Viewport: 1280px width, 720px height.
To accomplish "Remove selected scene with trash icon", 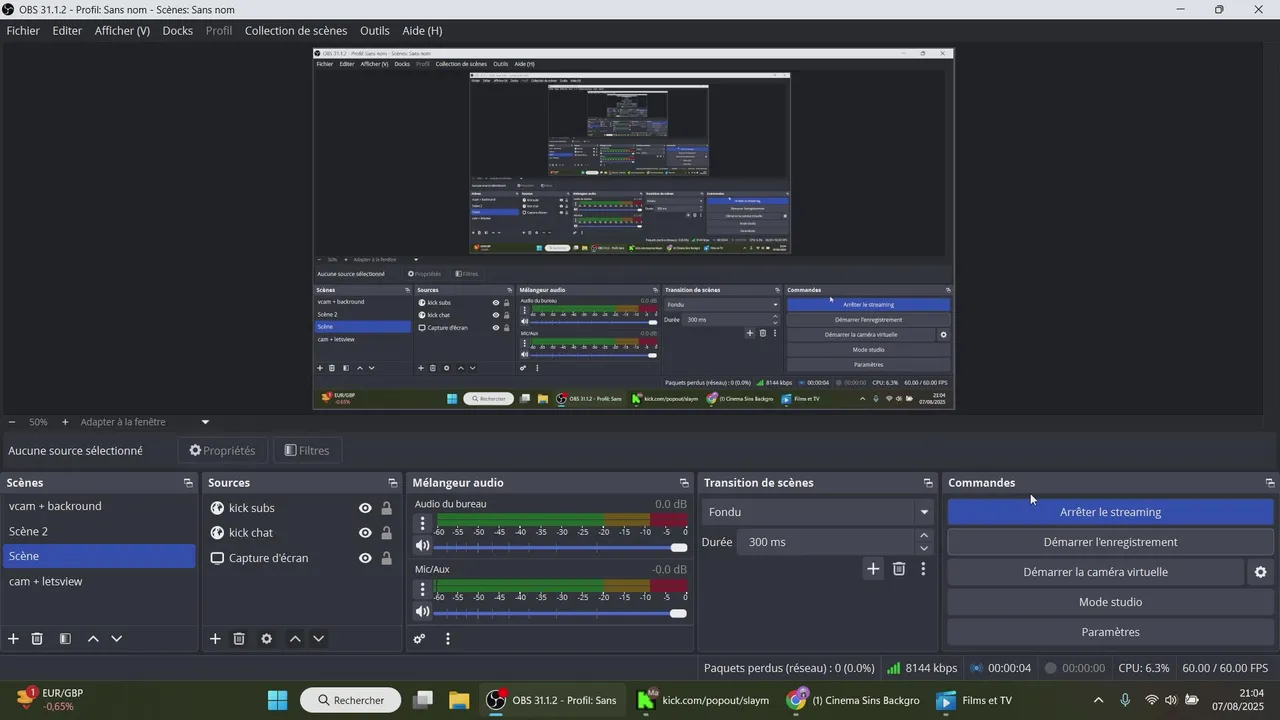I will [x=37, y=639].
